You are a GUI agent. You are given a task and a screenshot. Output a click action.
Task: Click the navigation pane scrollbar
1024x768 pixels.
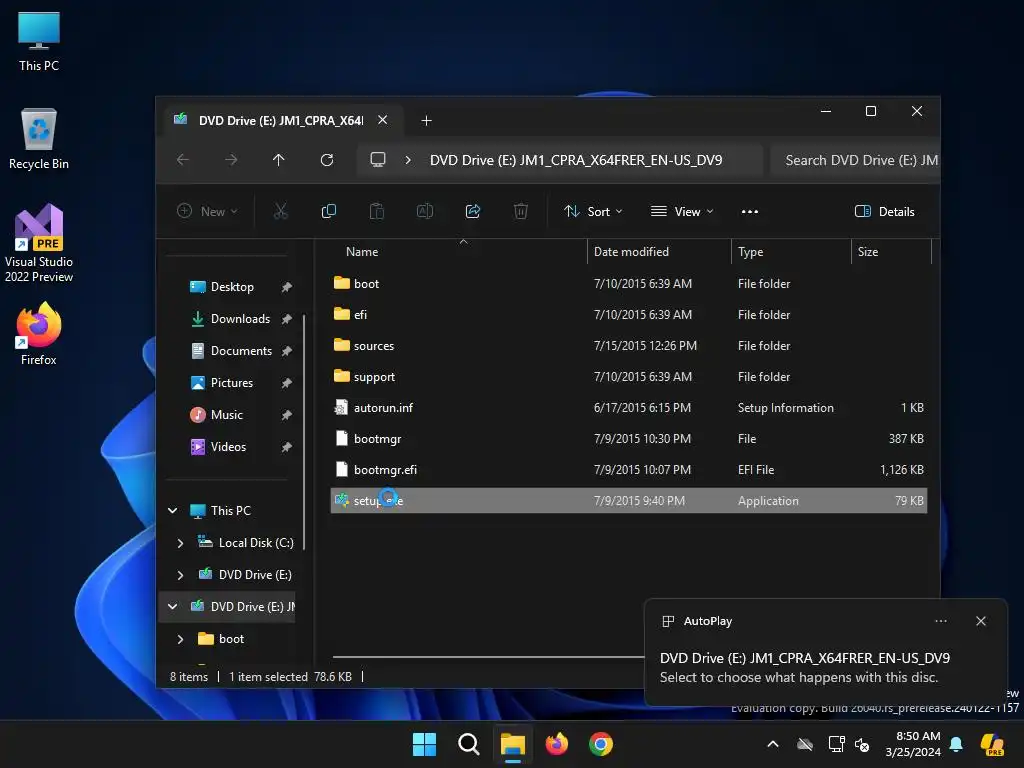(304, 431)
